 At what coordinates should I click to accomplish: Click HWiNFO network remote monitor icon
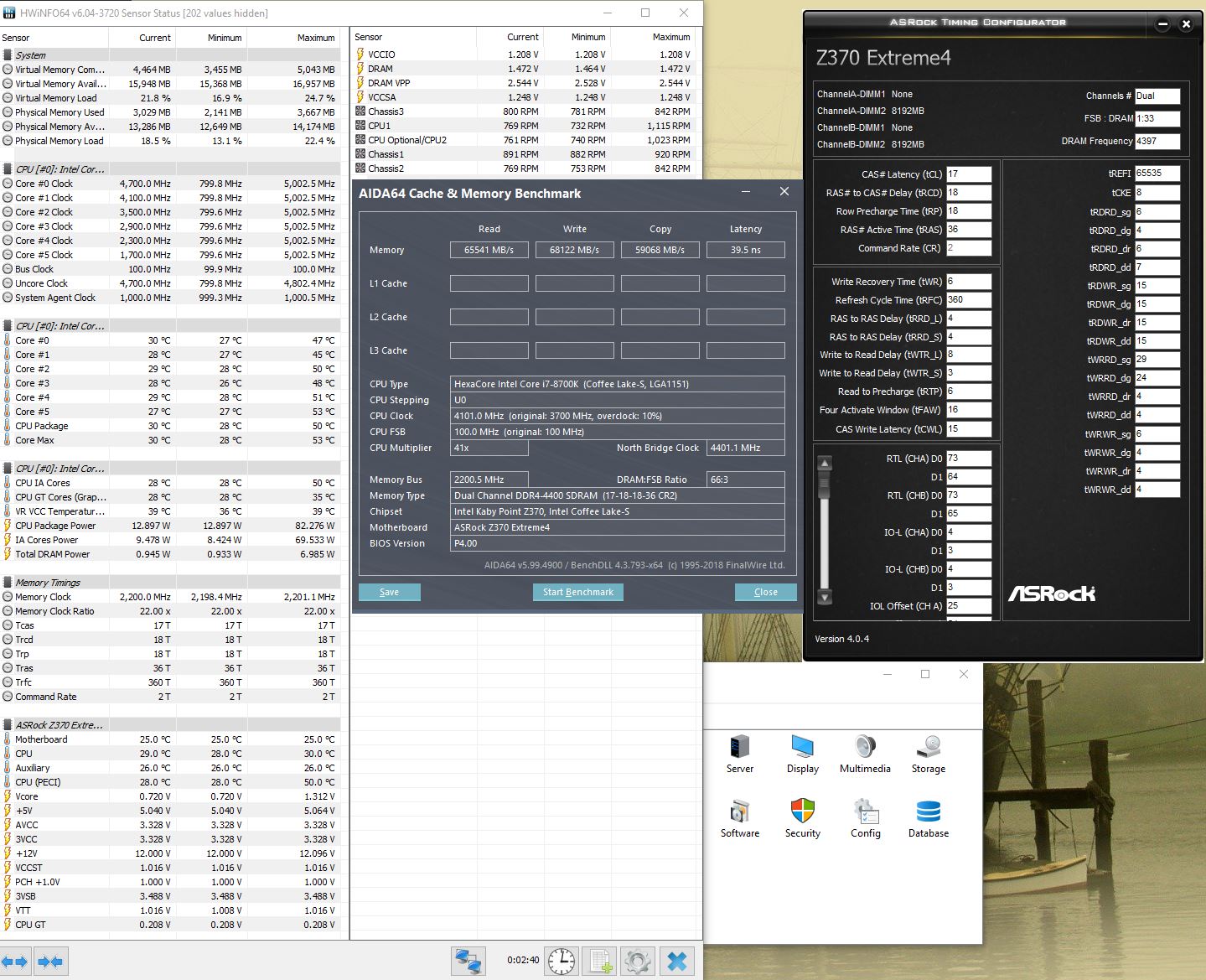pyautogui.click(x=468, y=961)
